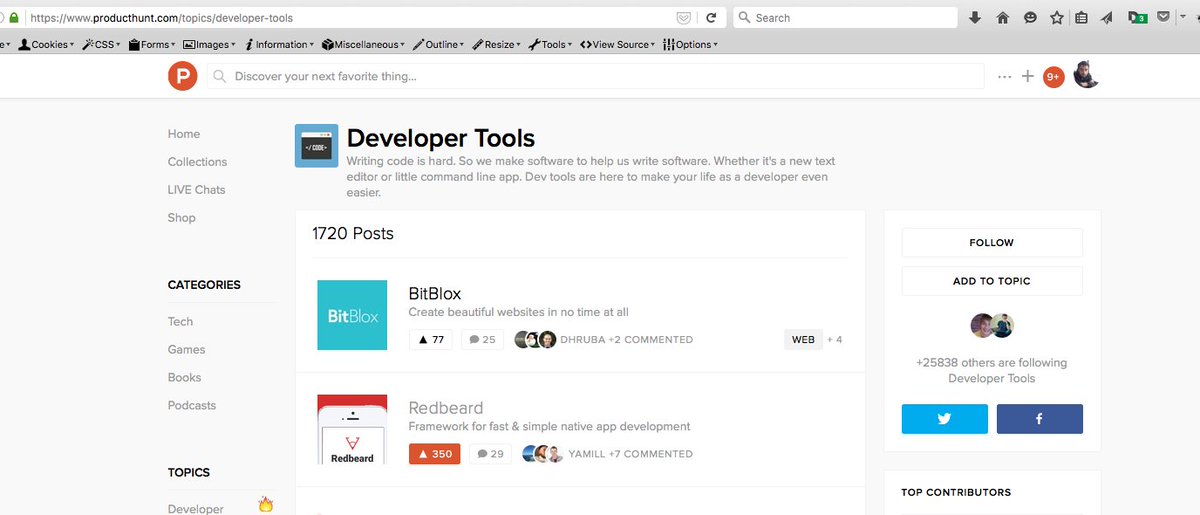Click the WEB tag on BitBlox
Image resolution: width=1200 pixels, height=515 pixels.
click(803, 340)
